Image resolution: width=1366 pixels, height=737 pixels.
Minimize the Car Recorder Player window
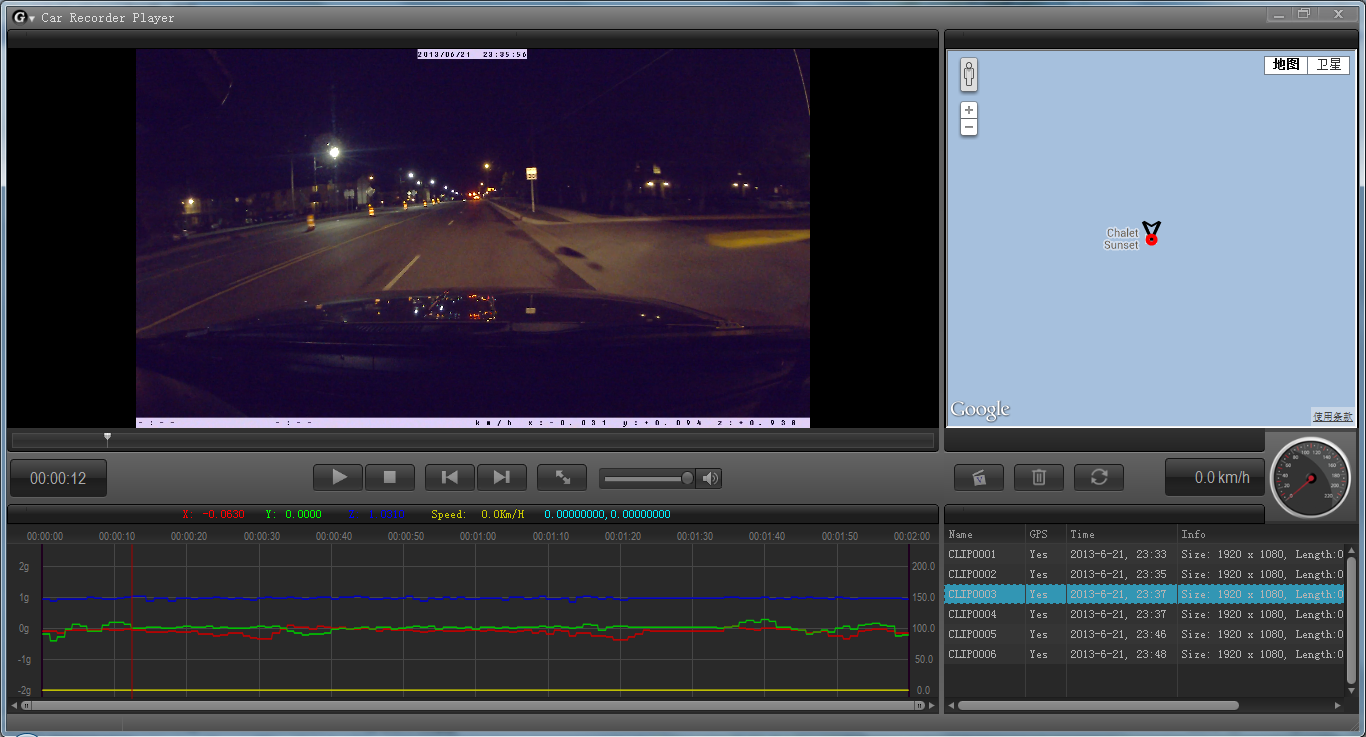tap(1278, 14)
